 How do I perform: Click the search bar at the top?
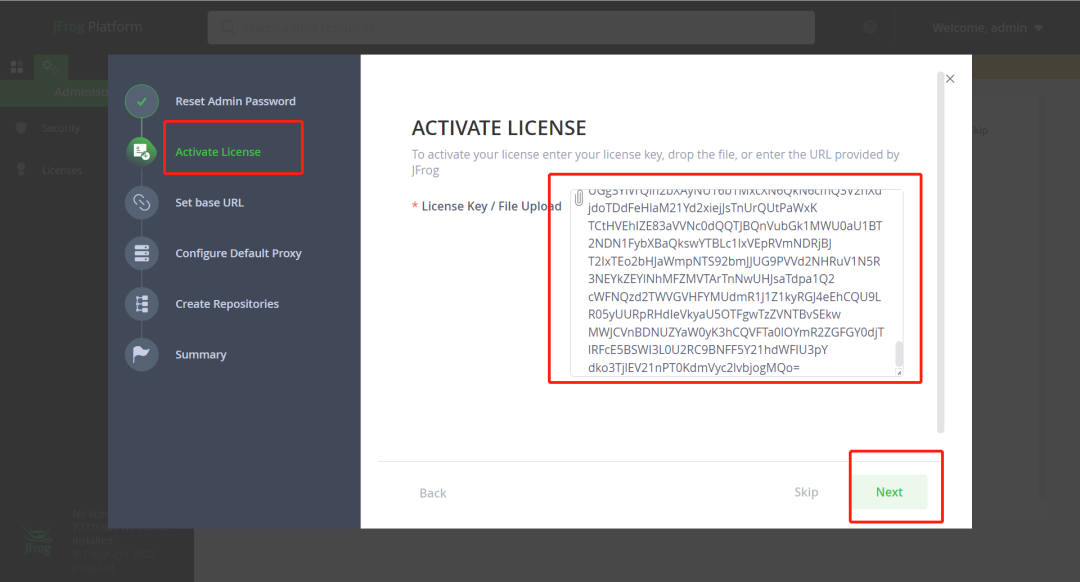510,27
